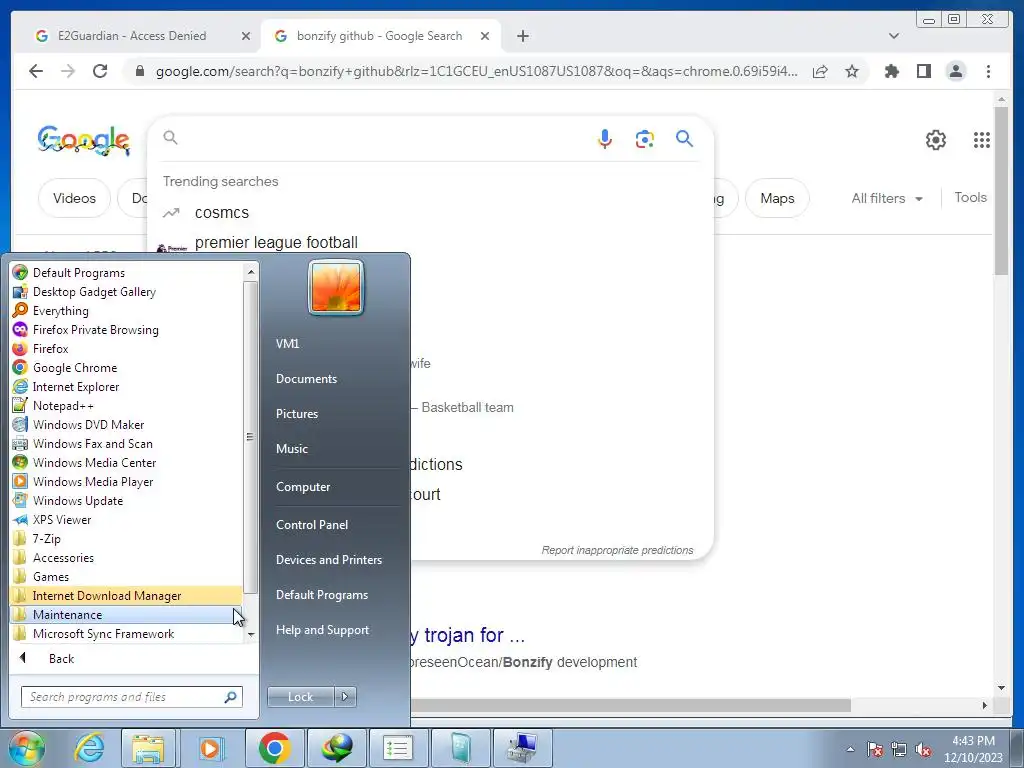Reload the Google search page
Image resolution: width=1024 pixels, height=768 pixels.
coord(100,71)
